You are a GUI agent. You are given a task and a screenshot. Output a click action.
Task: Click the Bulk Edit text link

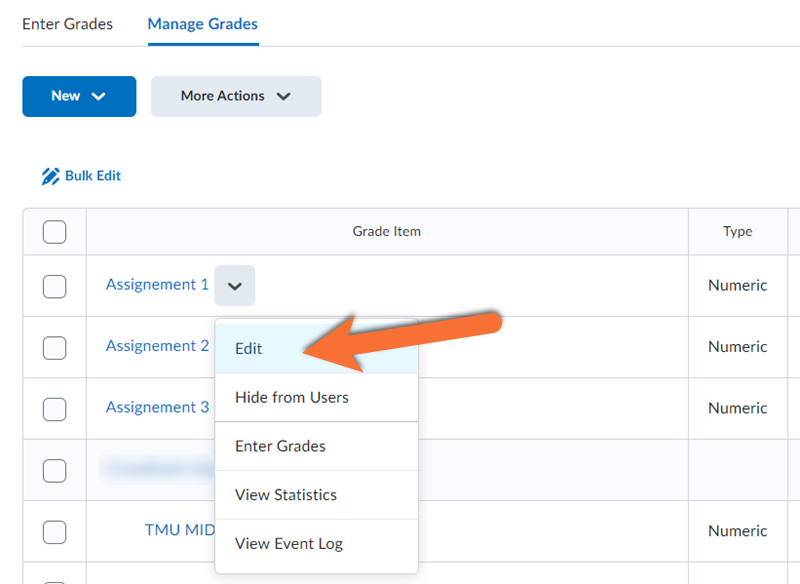(93, 176)
